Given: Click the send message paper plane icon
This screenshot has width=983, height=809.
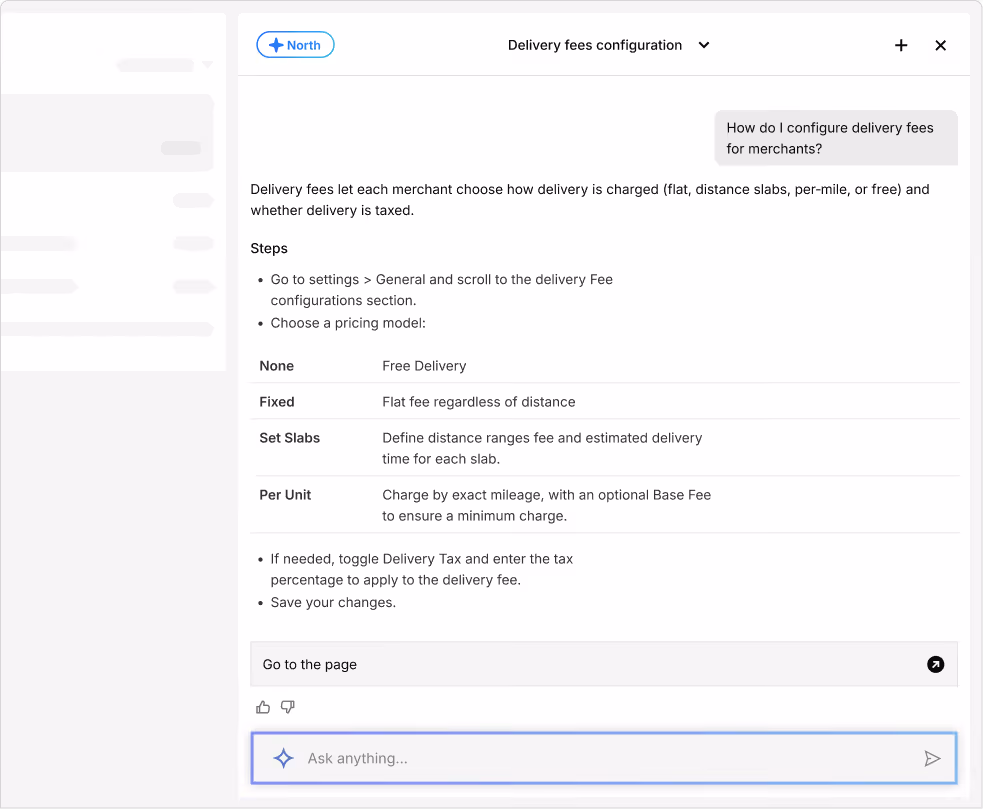Looking at the screenshot, I should point(932,758).
